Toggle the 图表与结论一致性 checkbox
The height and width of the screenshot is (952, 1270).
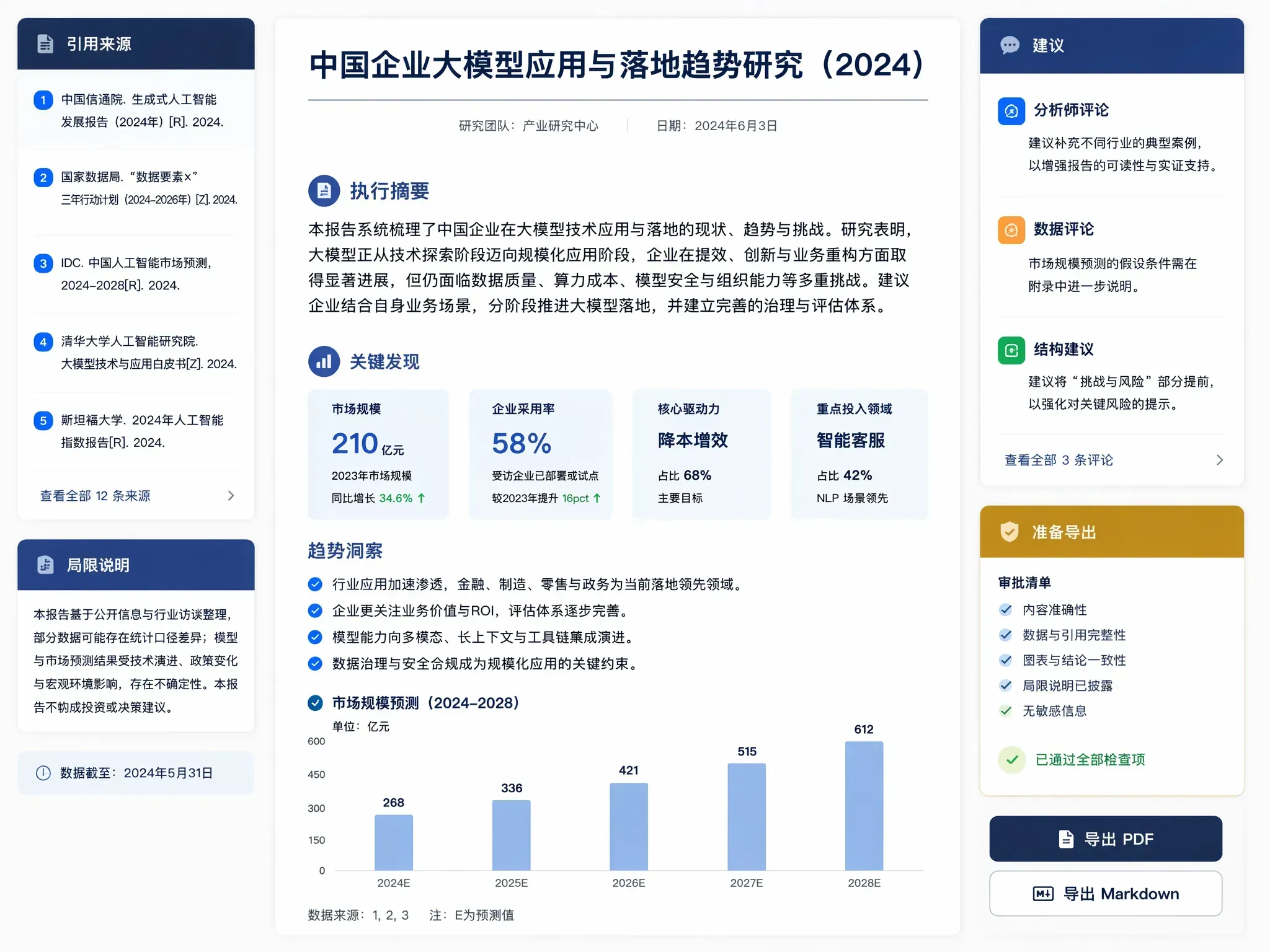pos(1005,660)
